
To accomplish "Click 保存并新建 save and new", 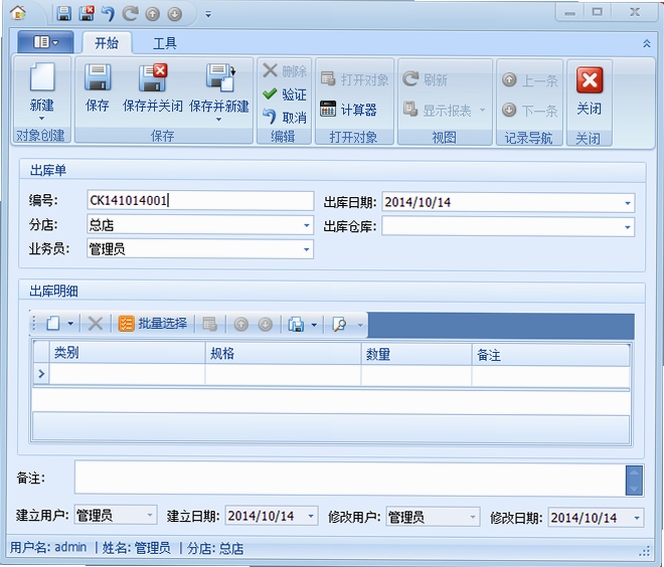I will 219,88.
